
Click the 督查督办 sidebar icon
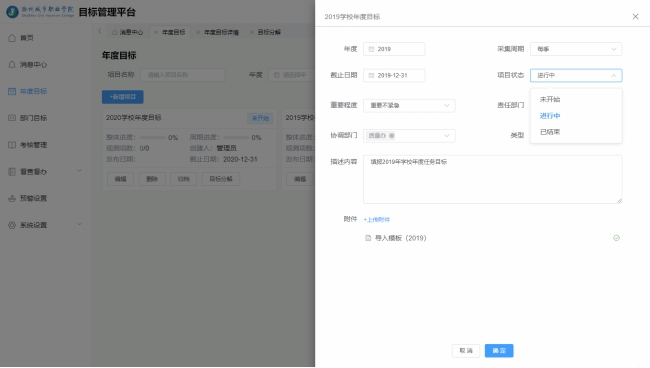[12, 172]
